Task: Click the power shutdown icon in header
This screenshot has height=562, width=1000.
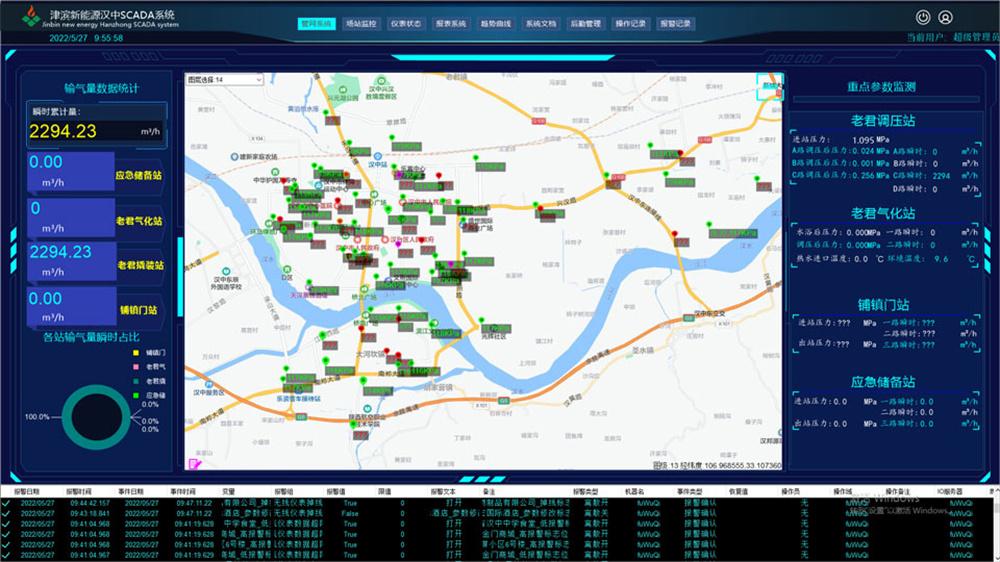Action: (922, 17)
